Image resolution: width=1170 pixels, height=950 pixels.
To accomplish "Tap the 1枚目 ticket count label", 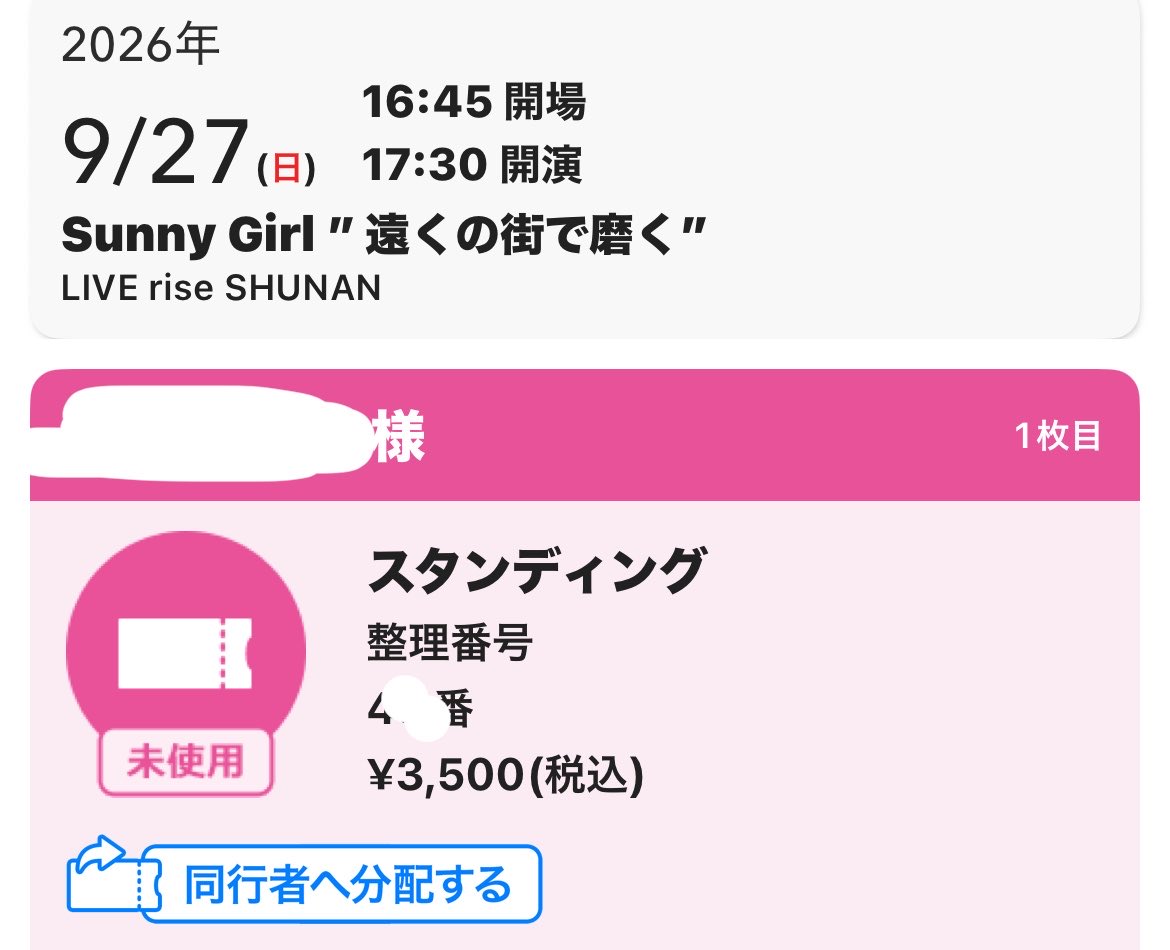I will click(1058, 436).
